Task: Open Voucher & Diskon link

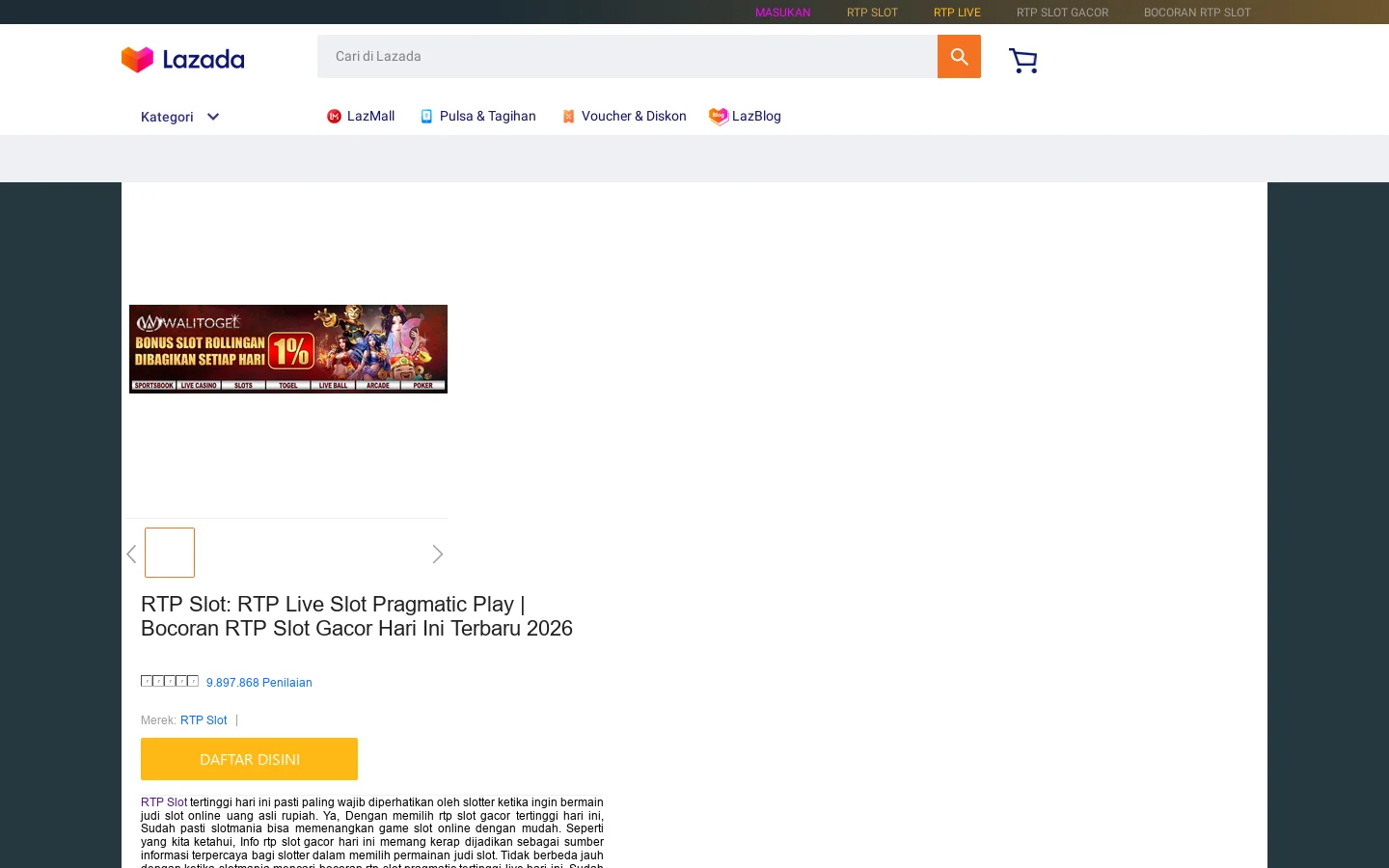Action: (634, 116)
